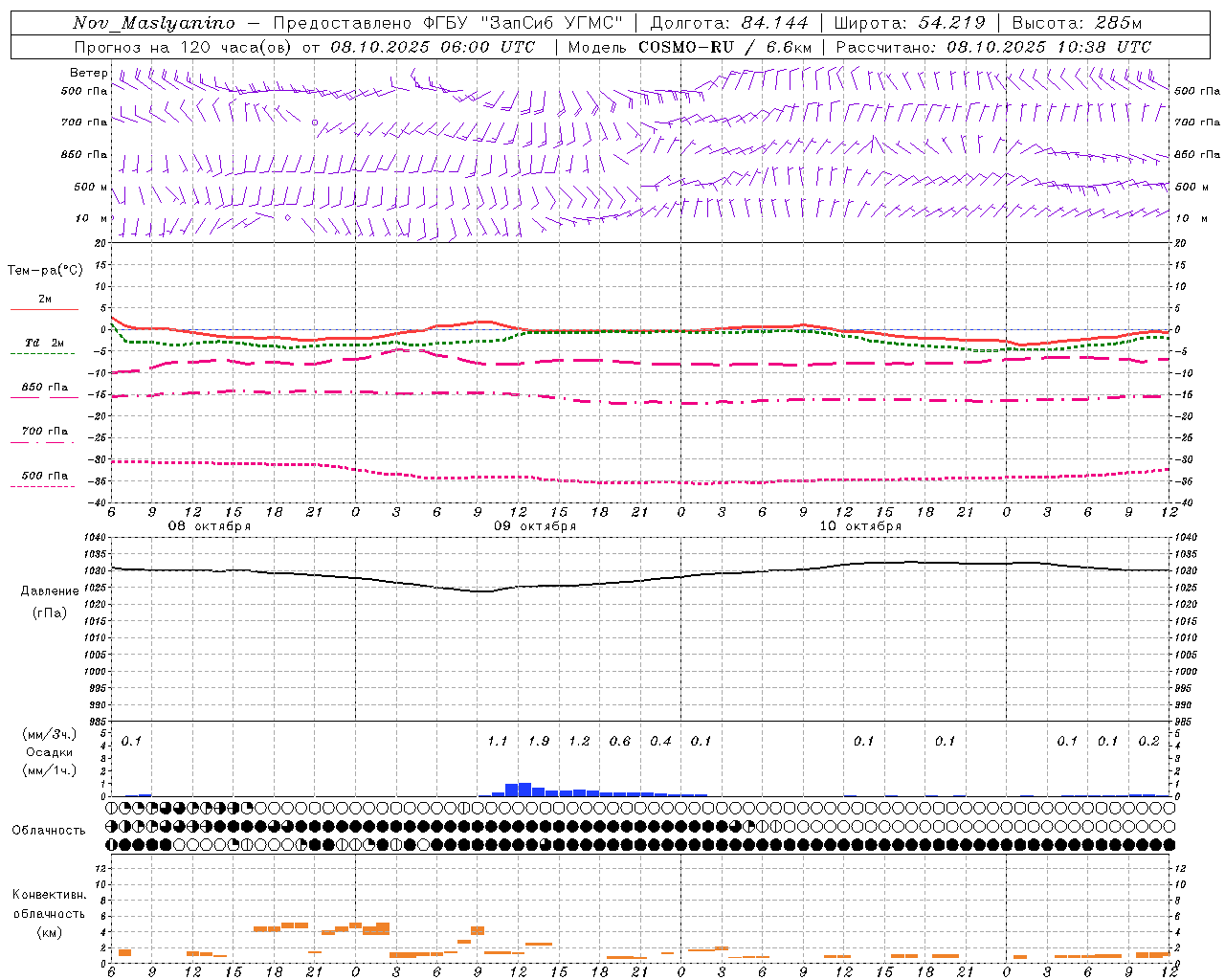Click the 0.2 precipitation value
Viewport: 1225px width, 980px height.
tap(1148, 742)
